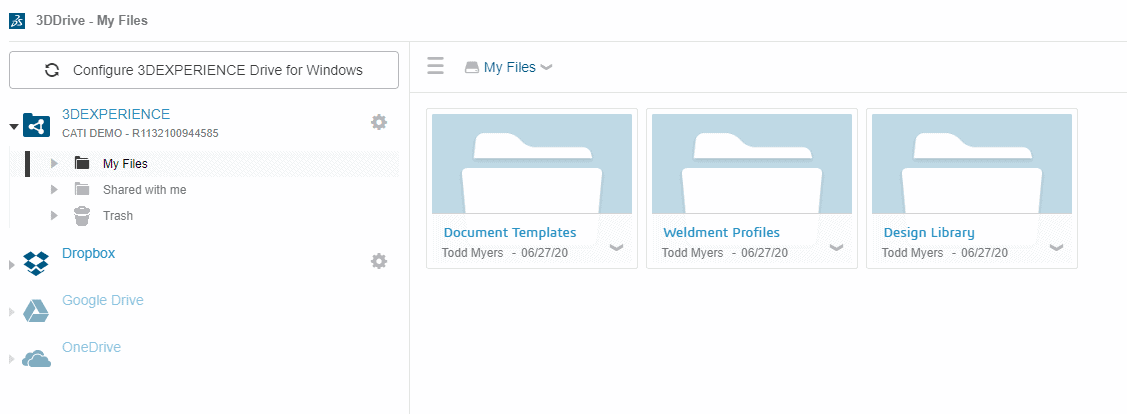Open the Weldment Profiles folder thumbnail

[752, 164]
